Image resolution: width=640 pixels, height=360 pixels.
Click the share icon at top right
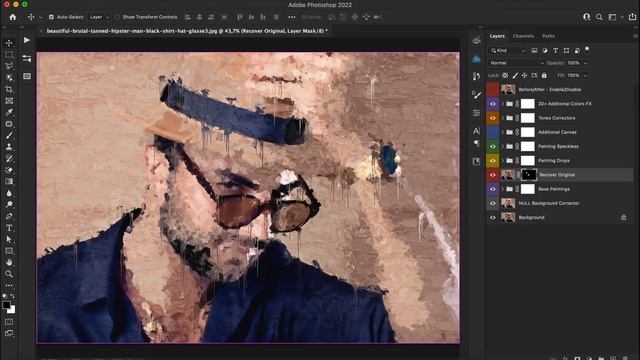coord(632,17)
